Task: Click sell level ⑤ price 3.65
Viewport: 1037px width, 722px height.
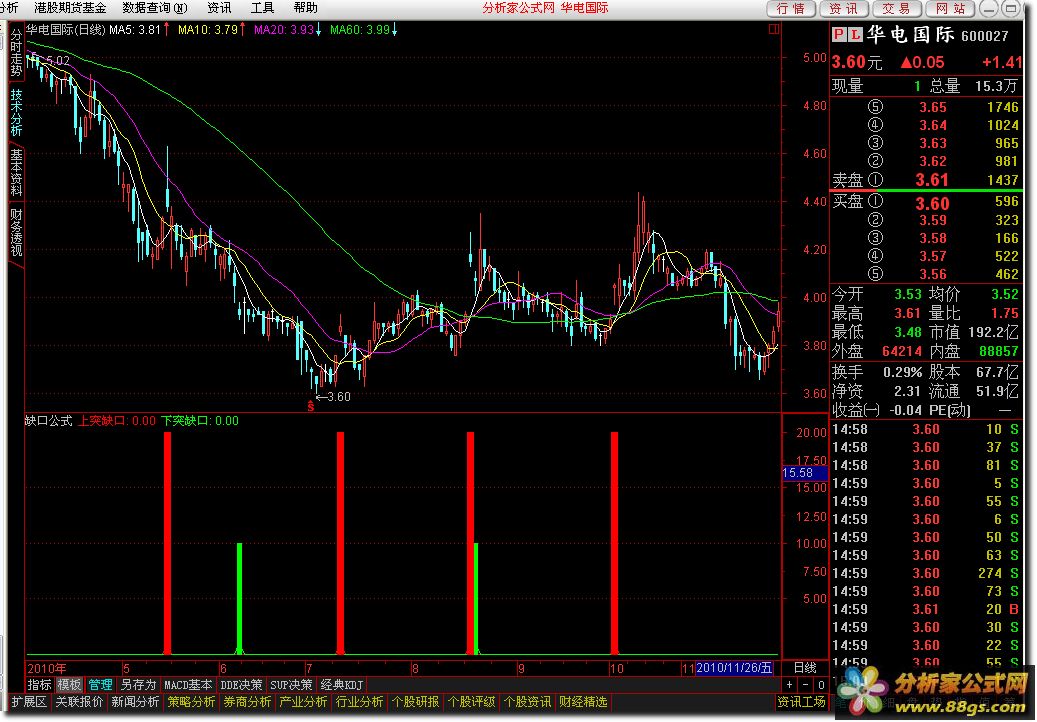Action: point(933,107)
